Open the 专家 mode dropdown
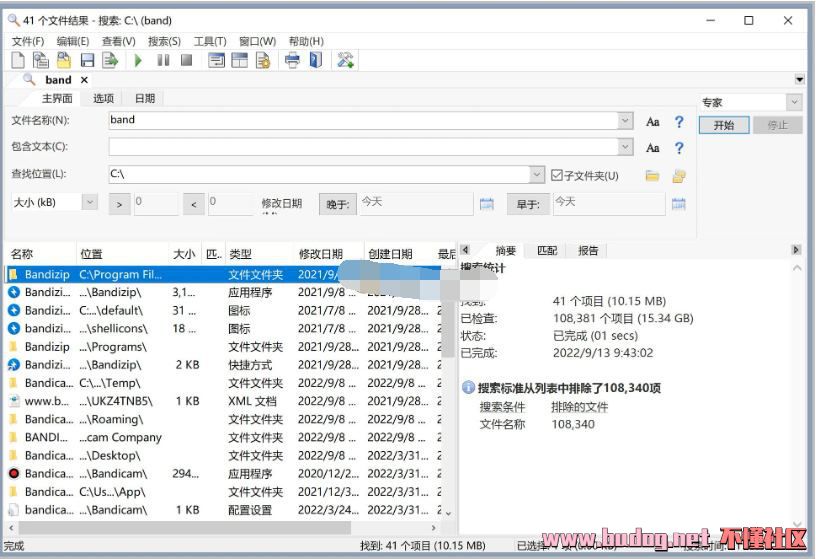 794,102
